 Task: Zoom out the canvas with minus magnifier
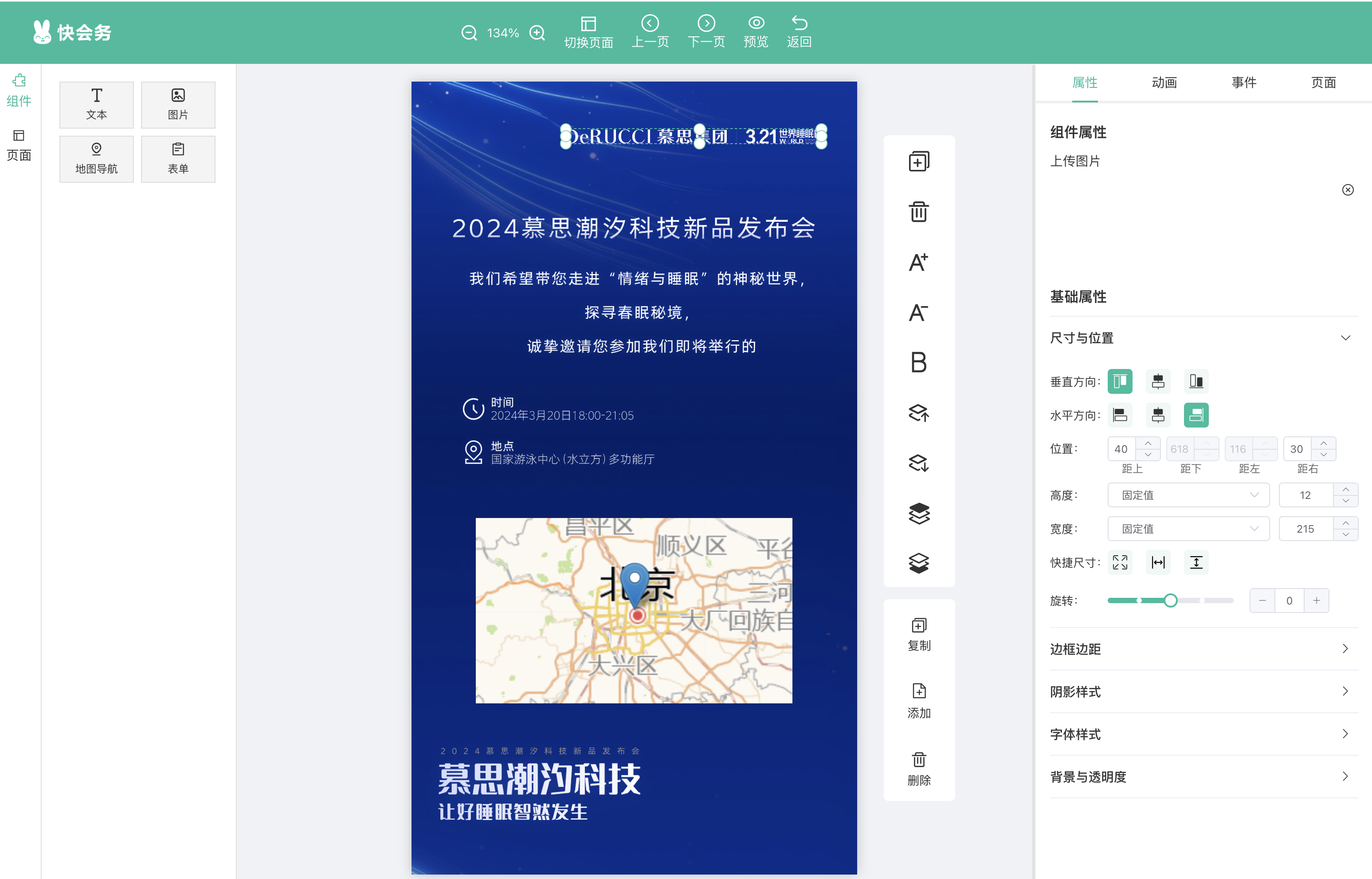[469, 33]
